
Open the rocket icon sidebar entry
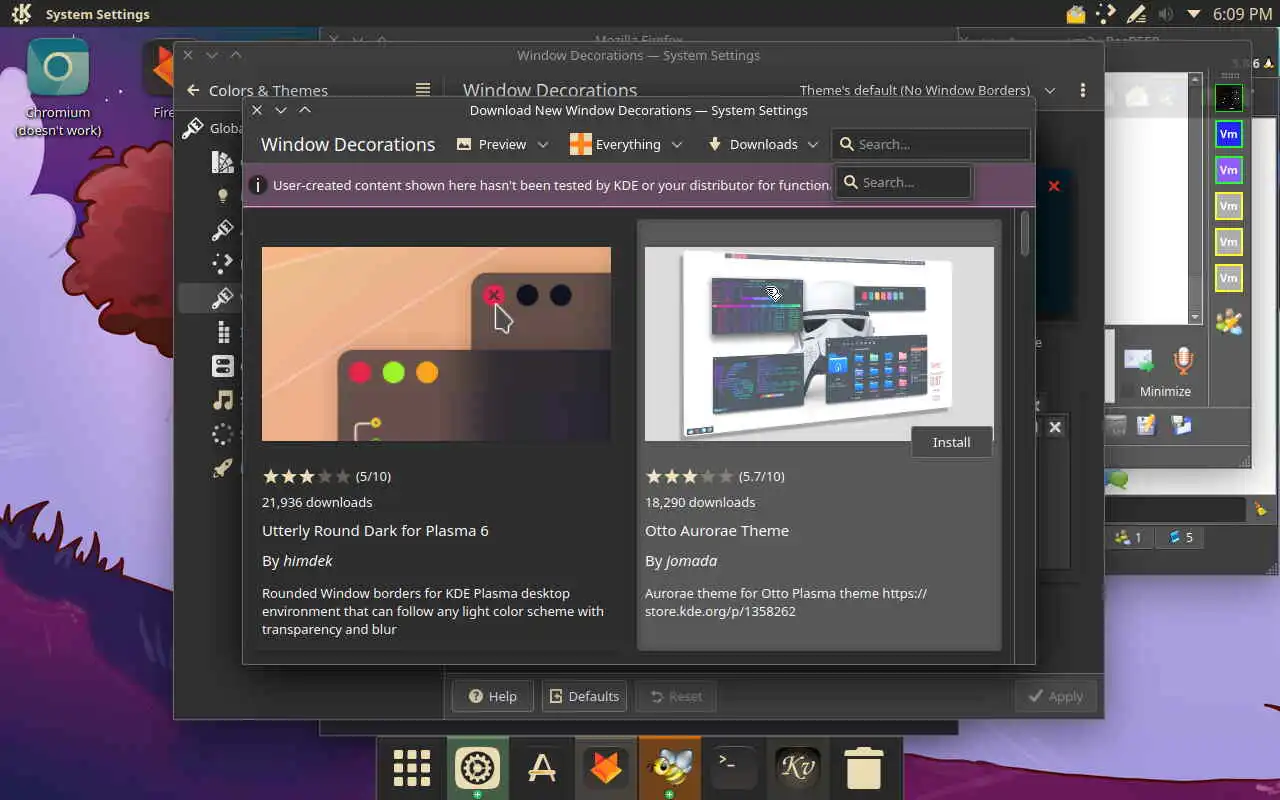[222, 468]
